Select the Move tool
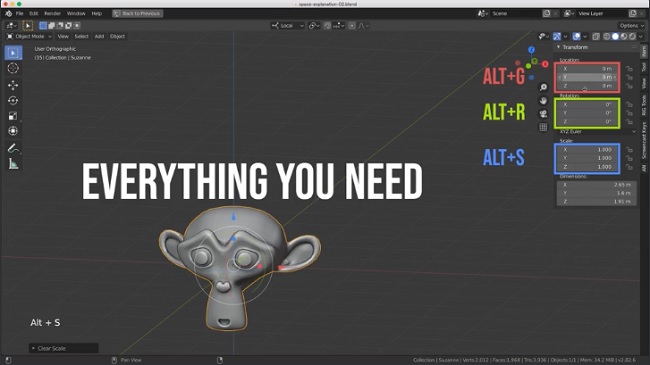 (x=13, y=85)
